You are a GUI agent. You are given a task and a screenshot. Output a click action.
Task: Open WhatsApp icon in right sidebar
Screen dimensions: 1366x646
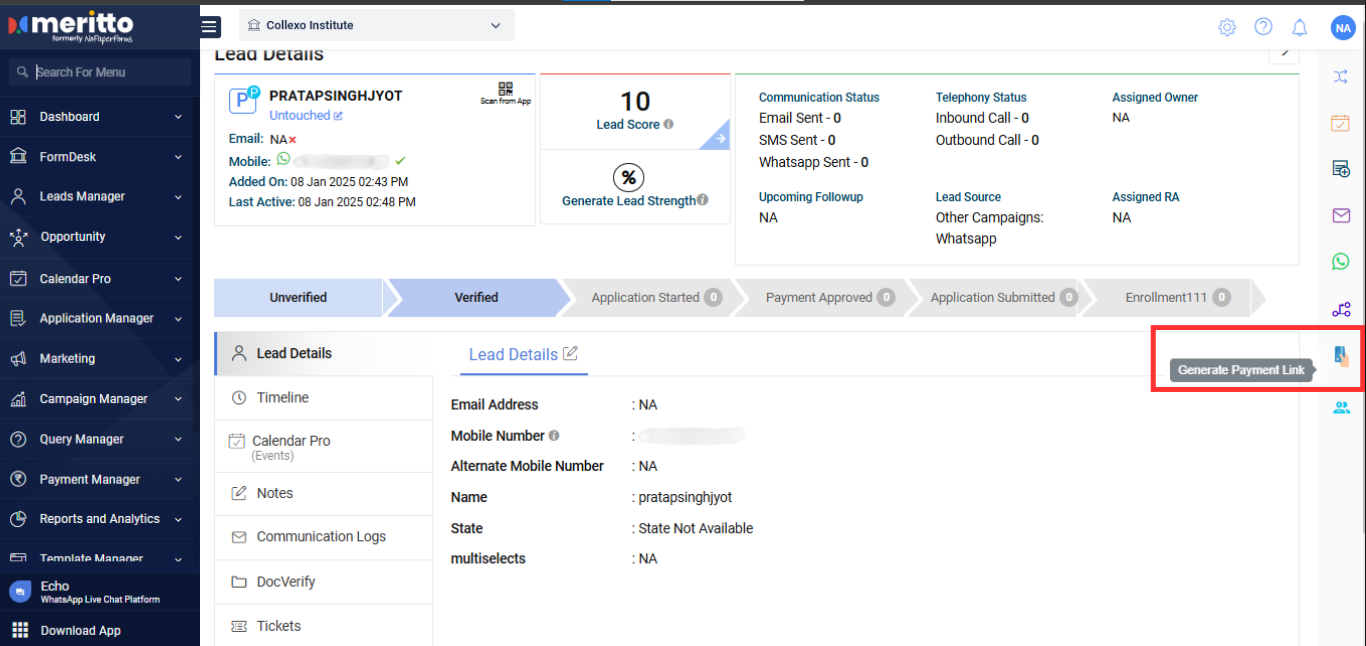pos(1341,261)
